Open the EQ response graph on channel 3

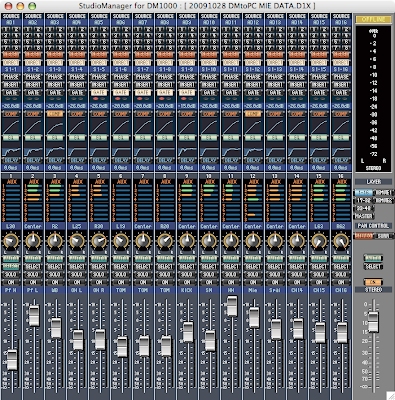click(55, 151)
